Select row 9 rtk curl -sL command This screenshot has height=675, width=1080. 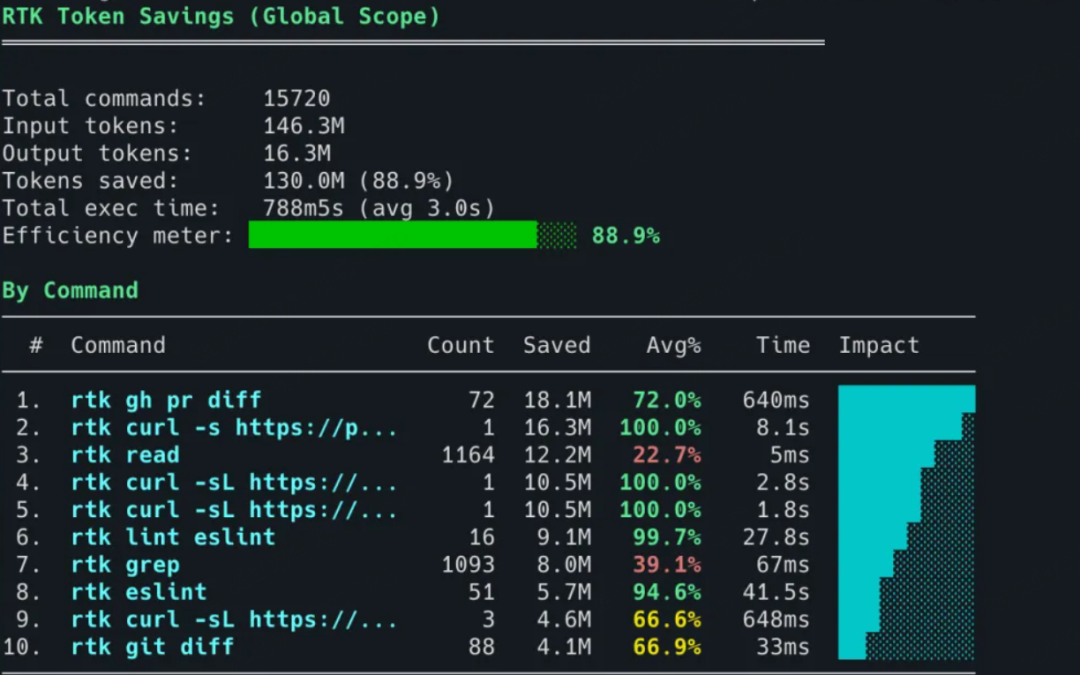[234, 620]
